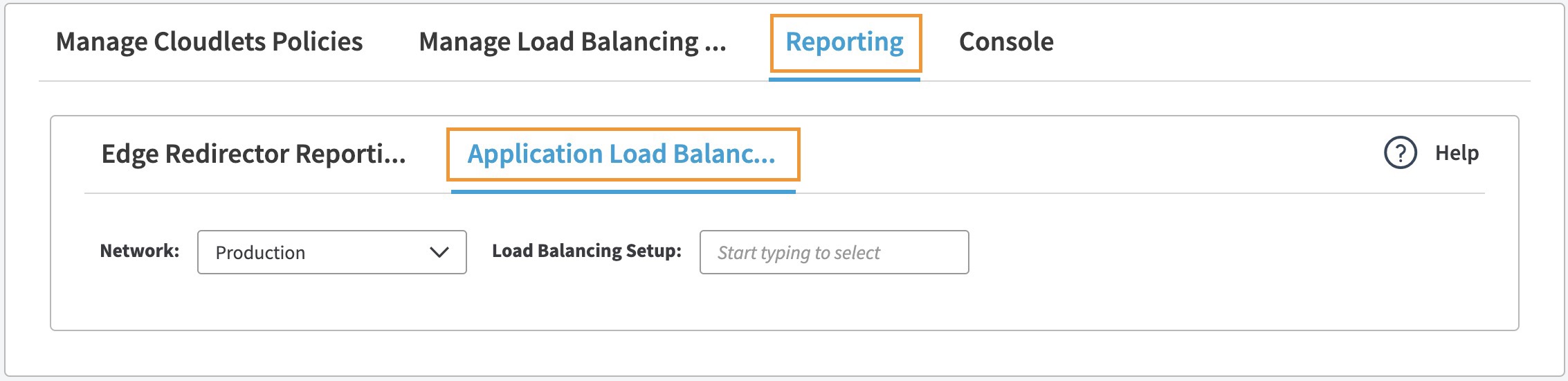The height and width of the screenshot is (381, 1568).
Task: Click the "Load Balancing Setup:" label
Action: (587, 251)
